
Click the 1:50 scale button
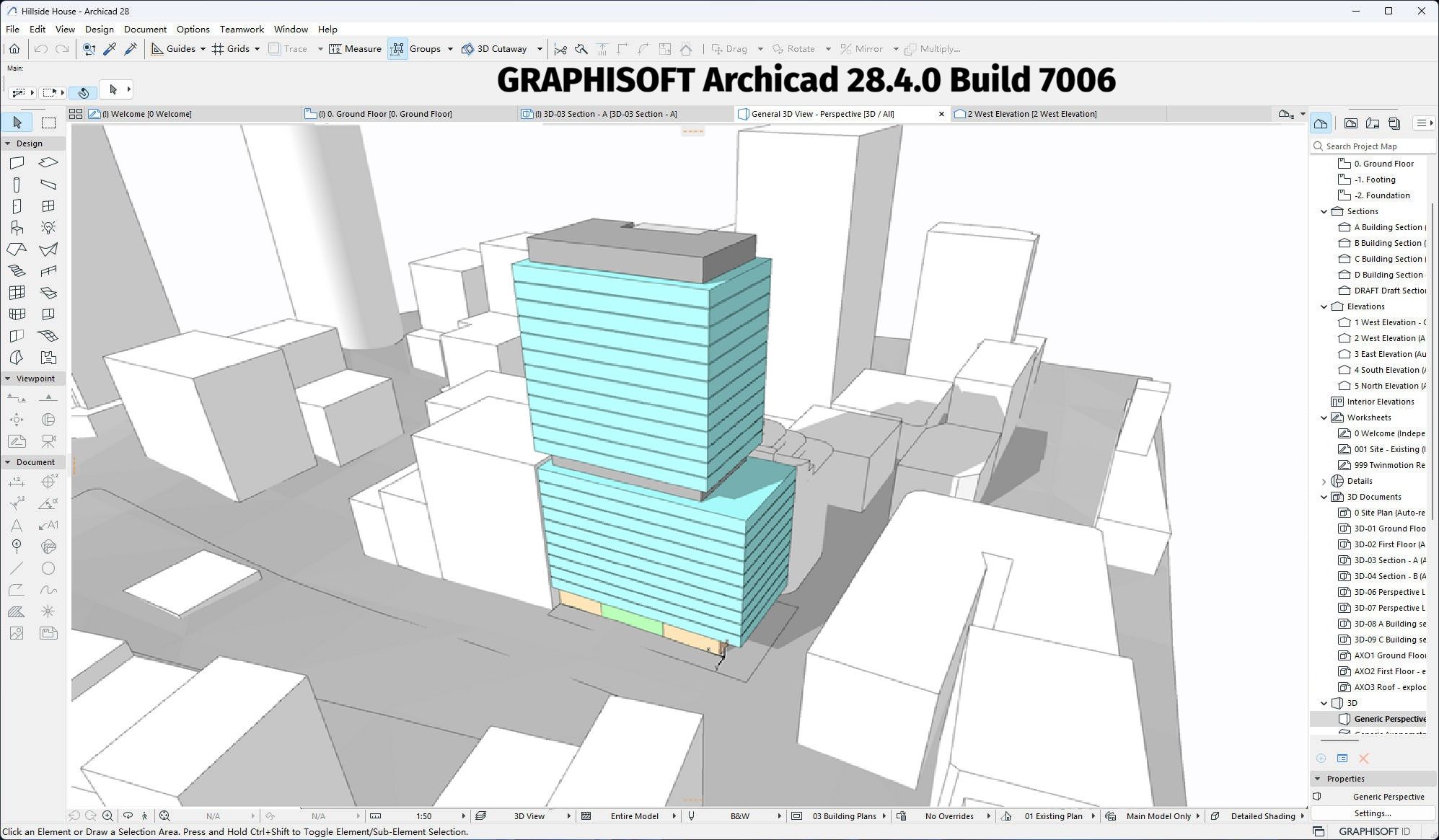coord(423,816)
